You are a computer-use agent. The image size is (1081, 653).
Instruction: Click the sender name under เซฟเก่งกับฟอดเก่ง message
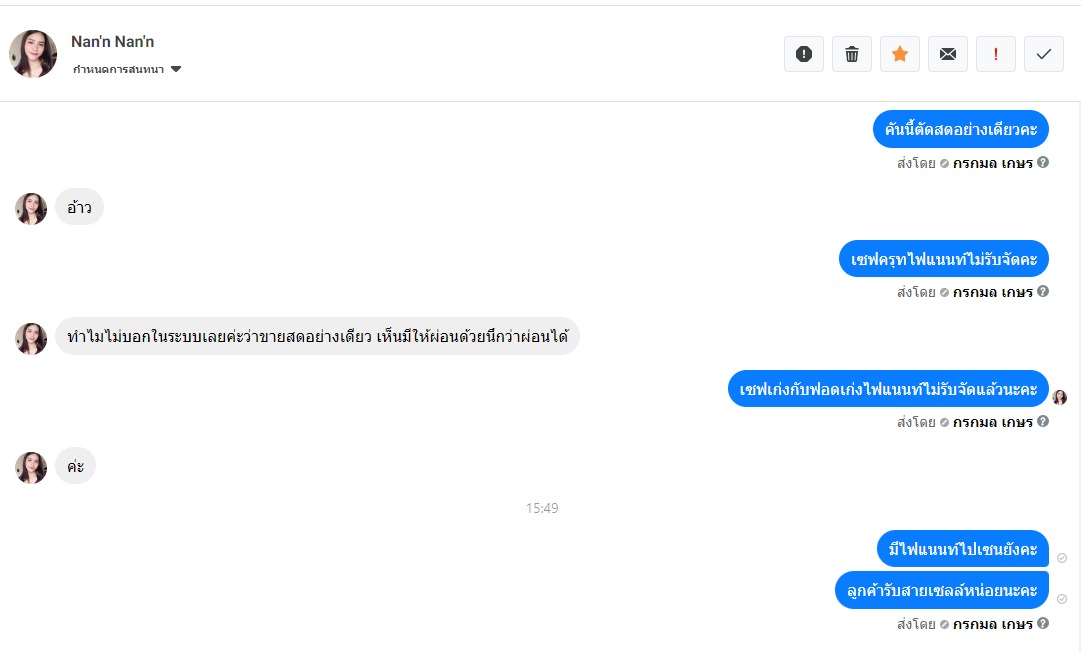[x=992, y=422]
